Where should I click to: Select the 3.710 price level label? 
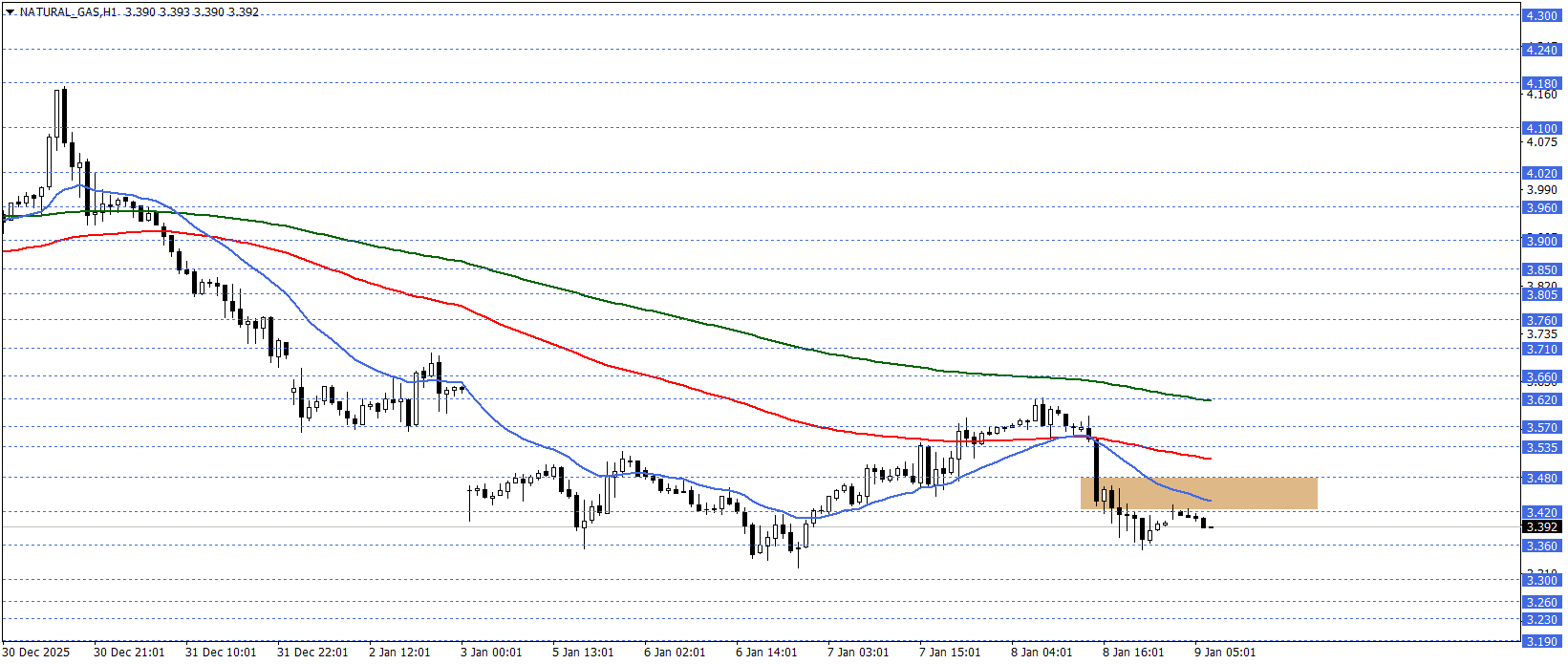1540,350
